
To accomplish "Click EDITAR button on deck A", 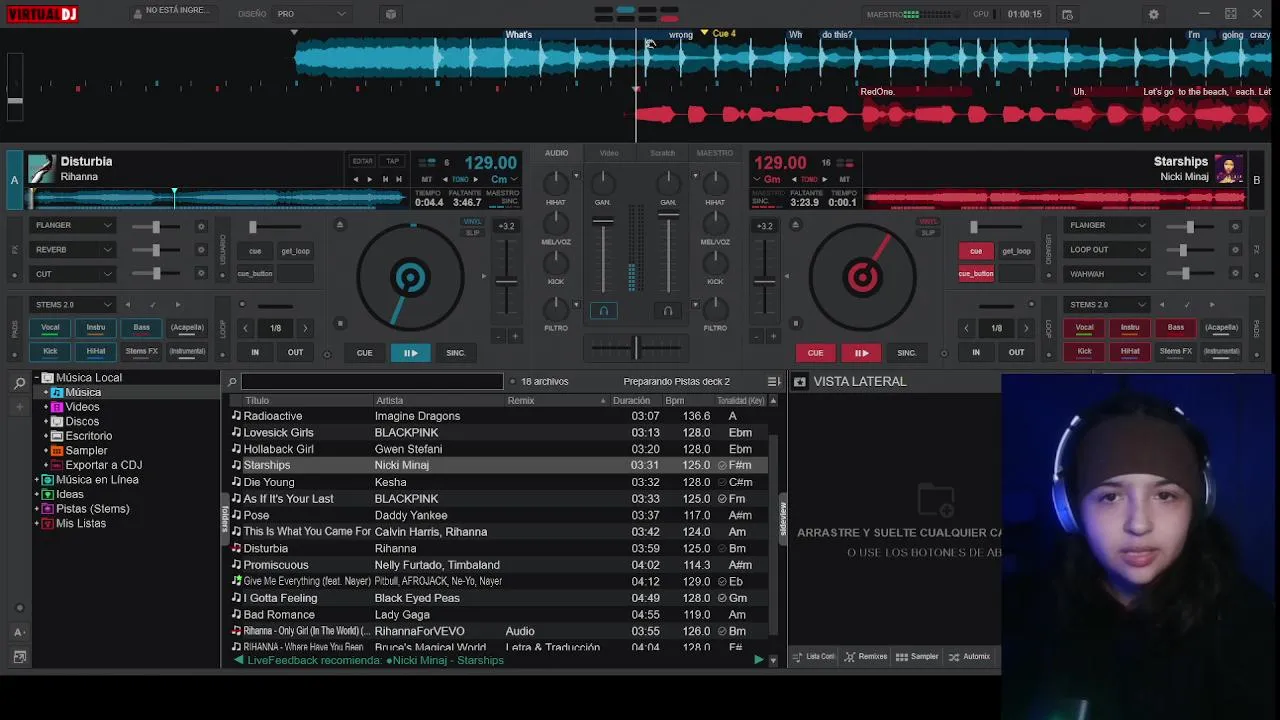I will point(362,161).
